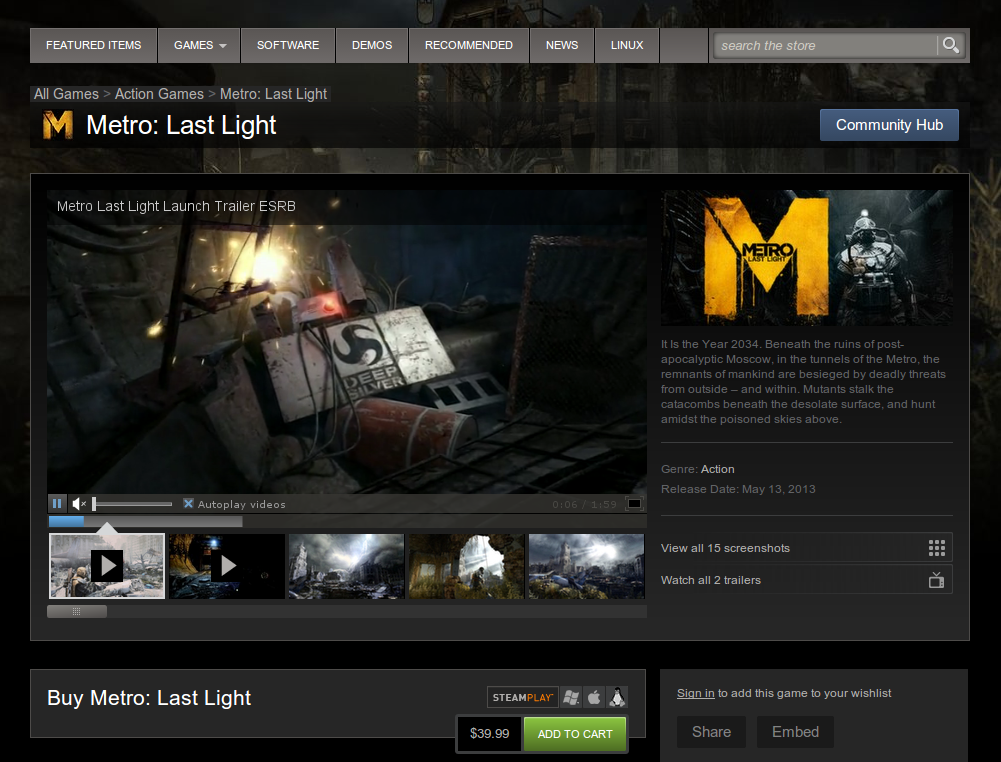Click the search magnifier icon
The width and height of the screenshot is (1001, 762).
[x=951, y=45]
